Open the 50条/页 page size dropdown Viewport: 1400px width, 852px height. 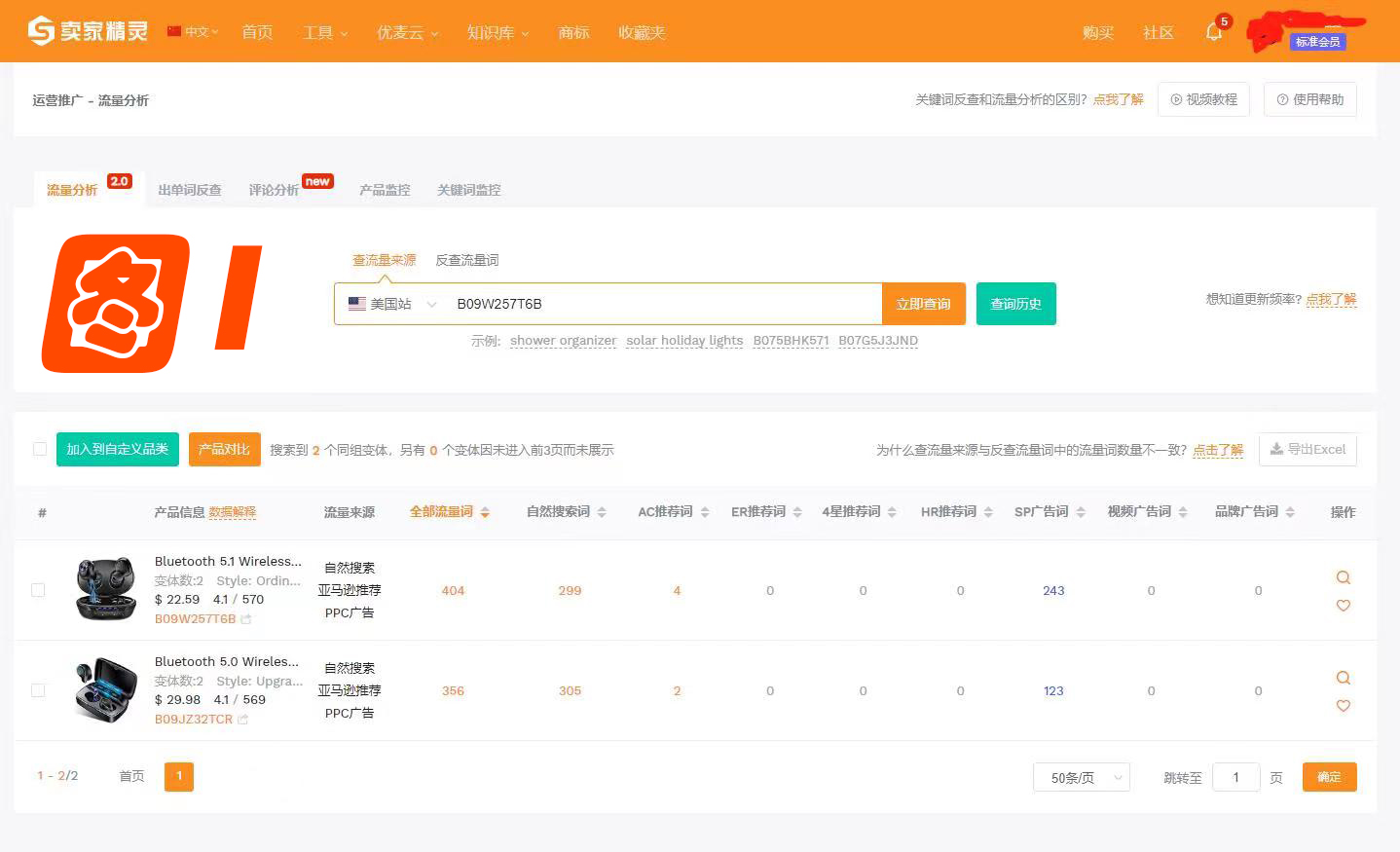coord(1081,777)
